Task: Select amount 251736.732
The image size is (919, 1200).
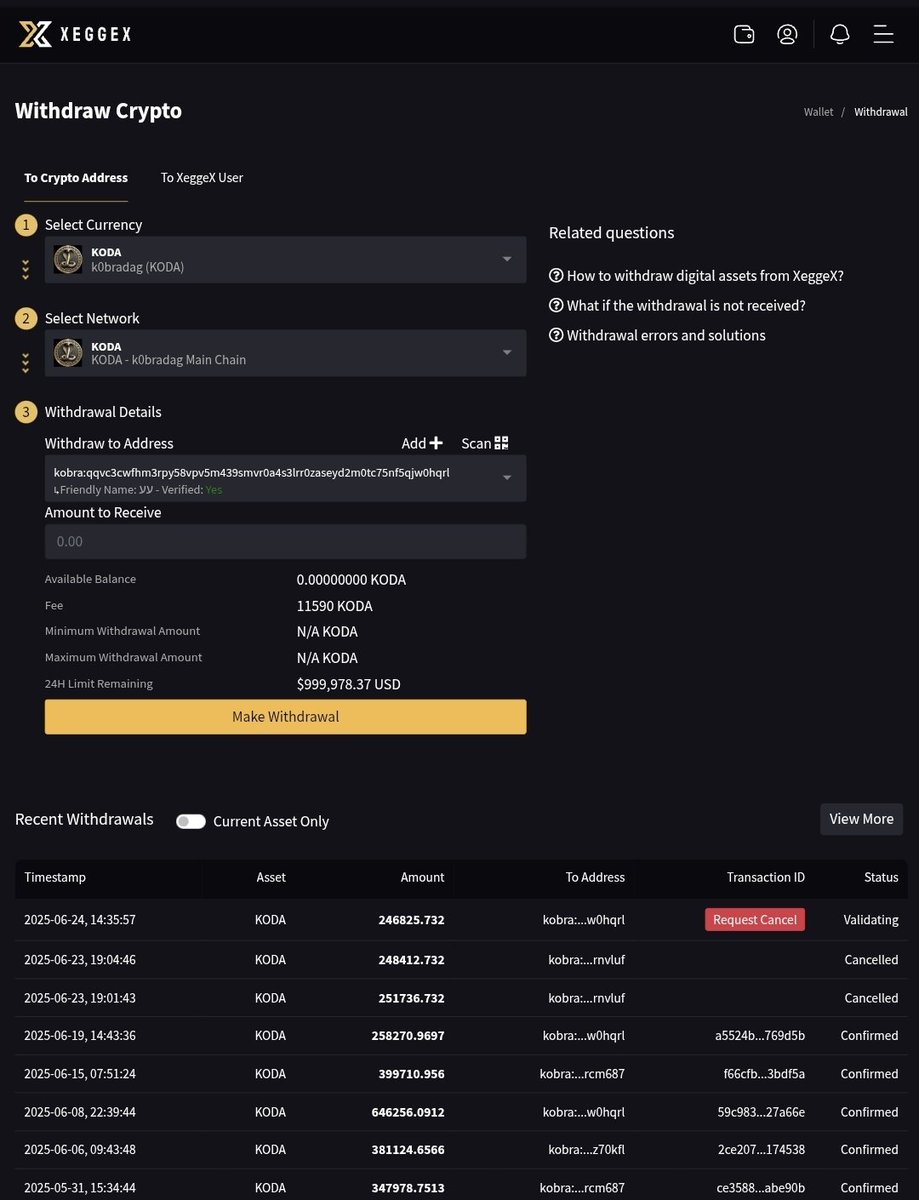Action: click(x=412, y=998)
